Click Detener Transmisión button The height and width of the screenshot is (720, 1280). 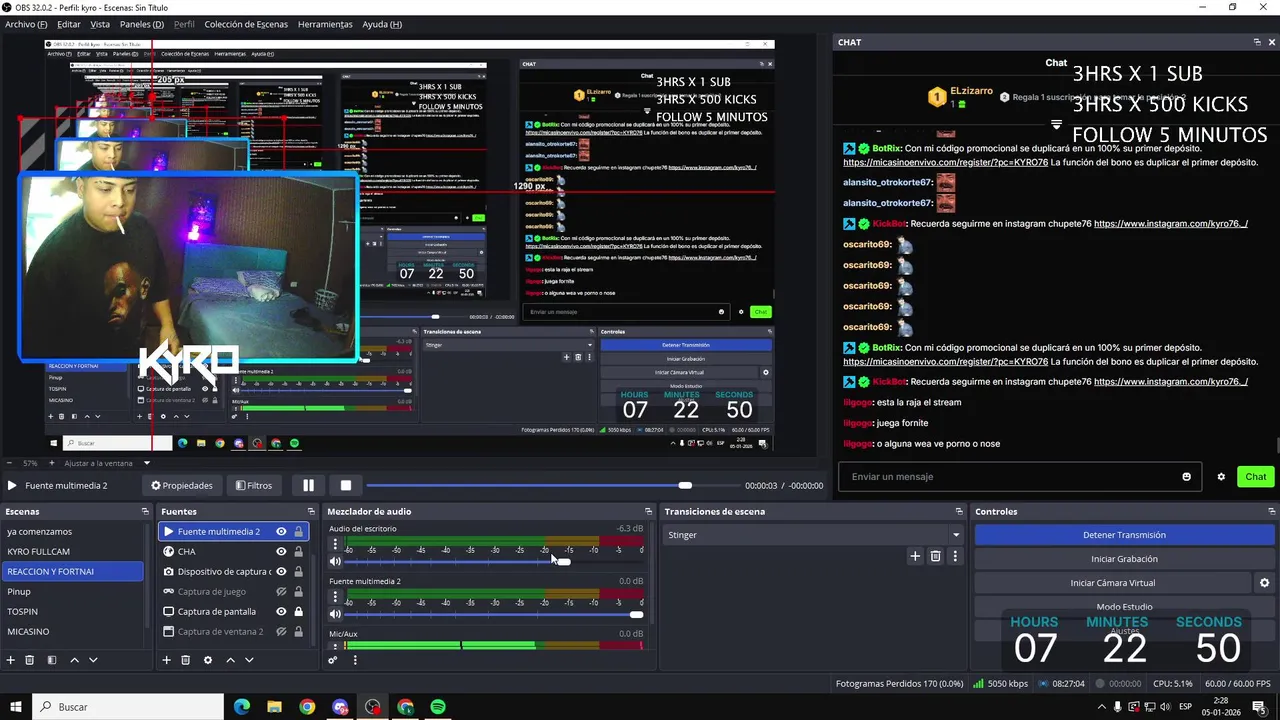coord(1124,535)
